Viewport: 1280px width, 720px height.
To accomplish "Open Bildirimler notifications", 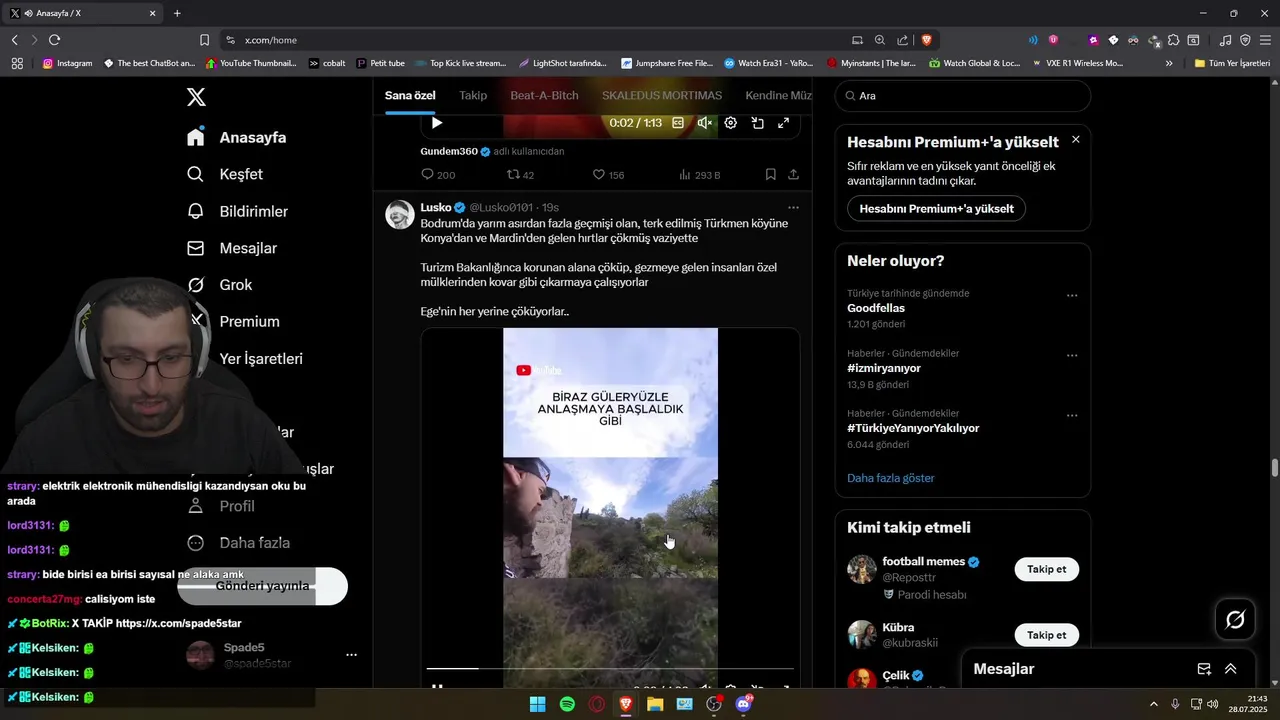I will 237,211.
